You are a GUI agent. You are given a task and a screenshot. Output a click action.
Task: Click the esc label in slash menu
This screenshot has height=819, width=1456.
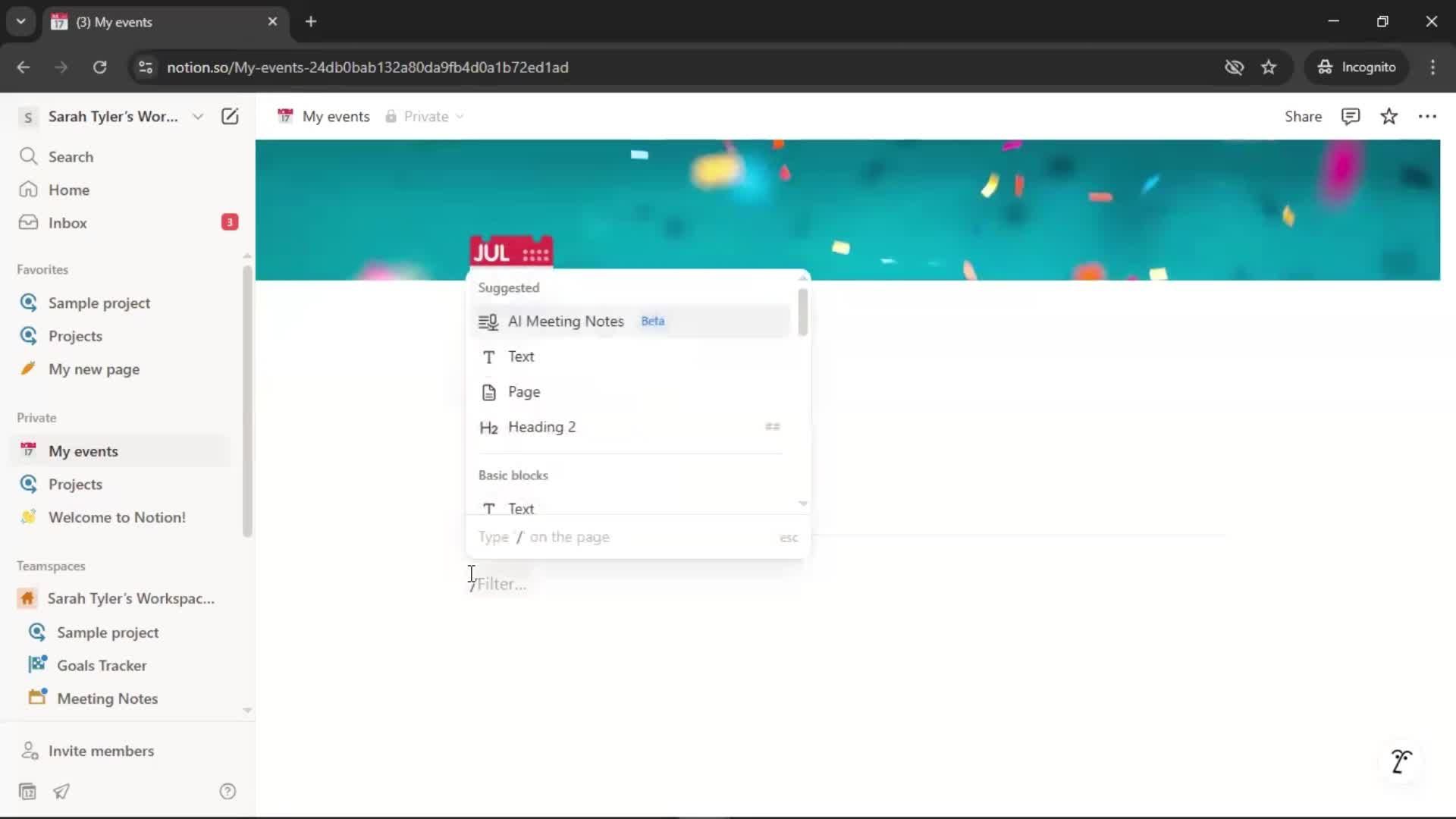pos(789,538)
